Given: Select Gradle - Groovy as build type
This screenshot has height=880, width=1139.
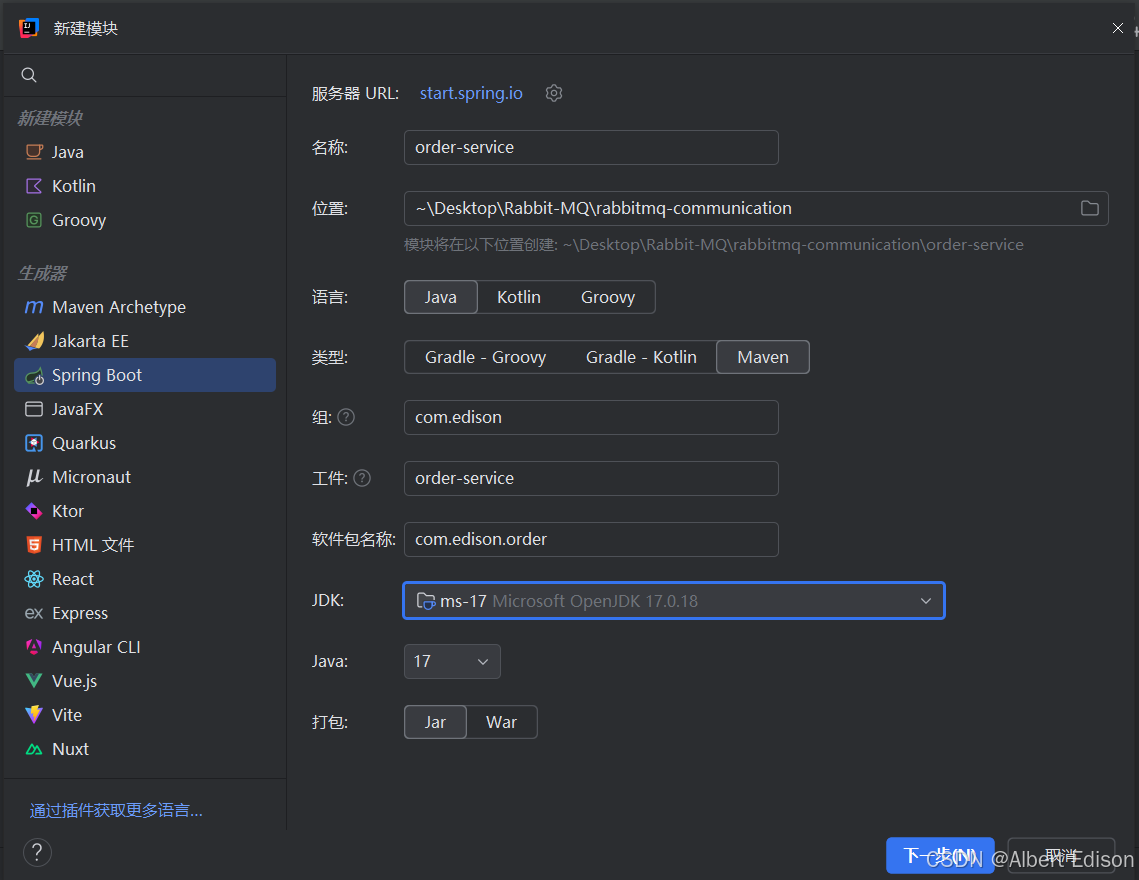Looking at the screenshot, I should tap(485, 358).
